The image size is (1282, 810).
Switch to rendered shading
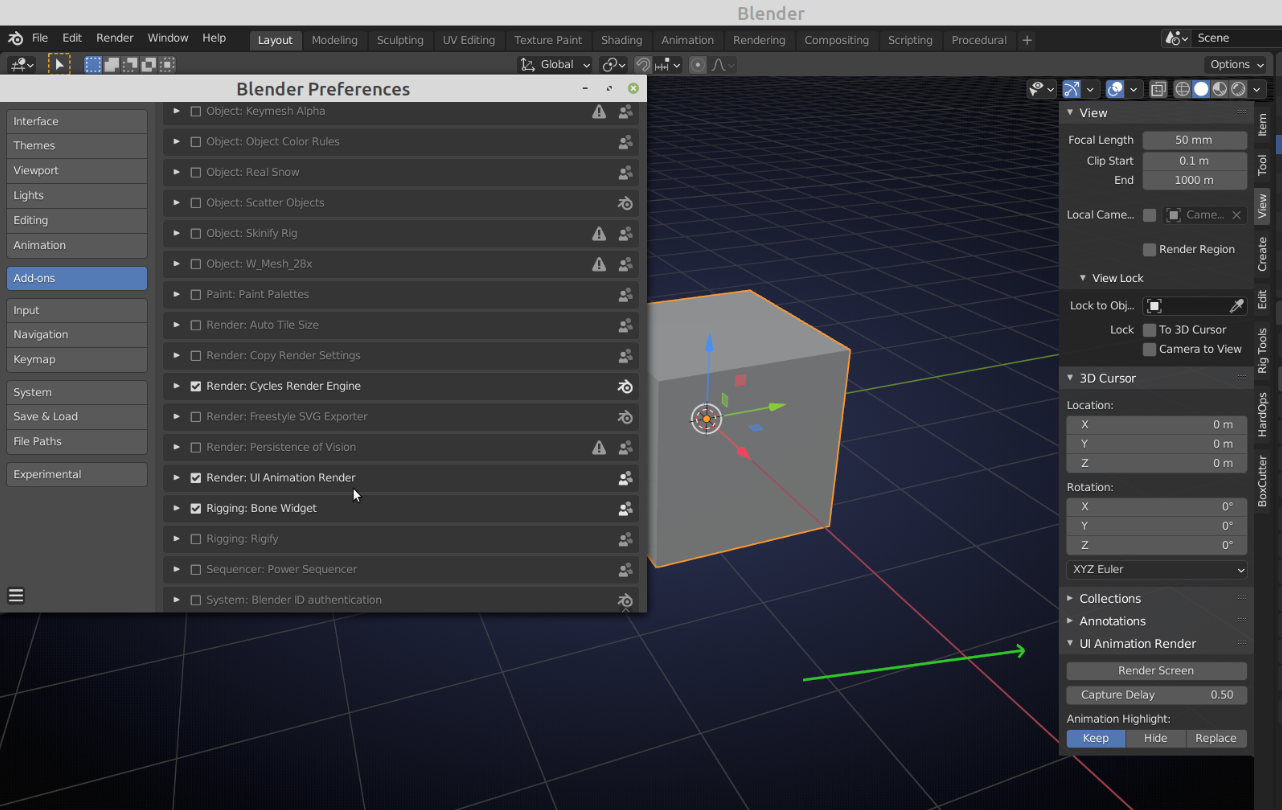point(1238,89)
